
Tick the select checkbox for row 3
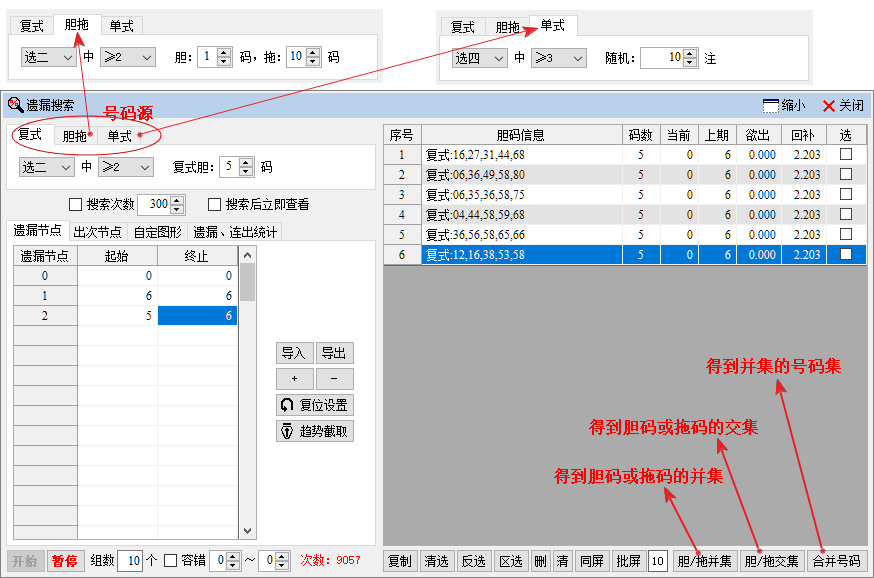click(x=846, y=195)
